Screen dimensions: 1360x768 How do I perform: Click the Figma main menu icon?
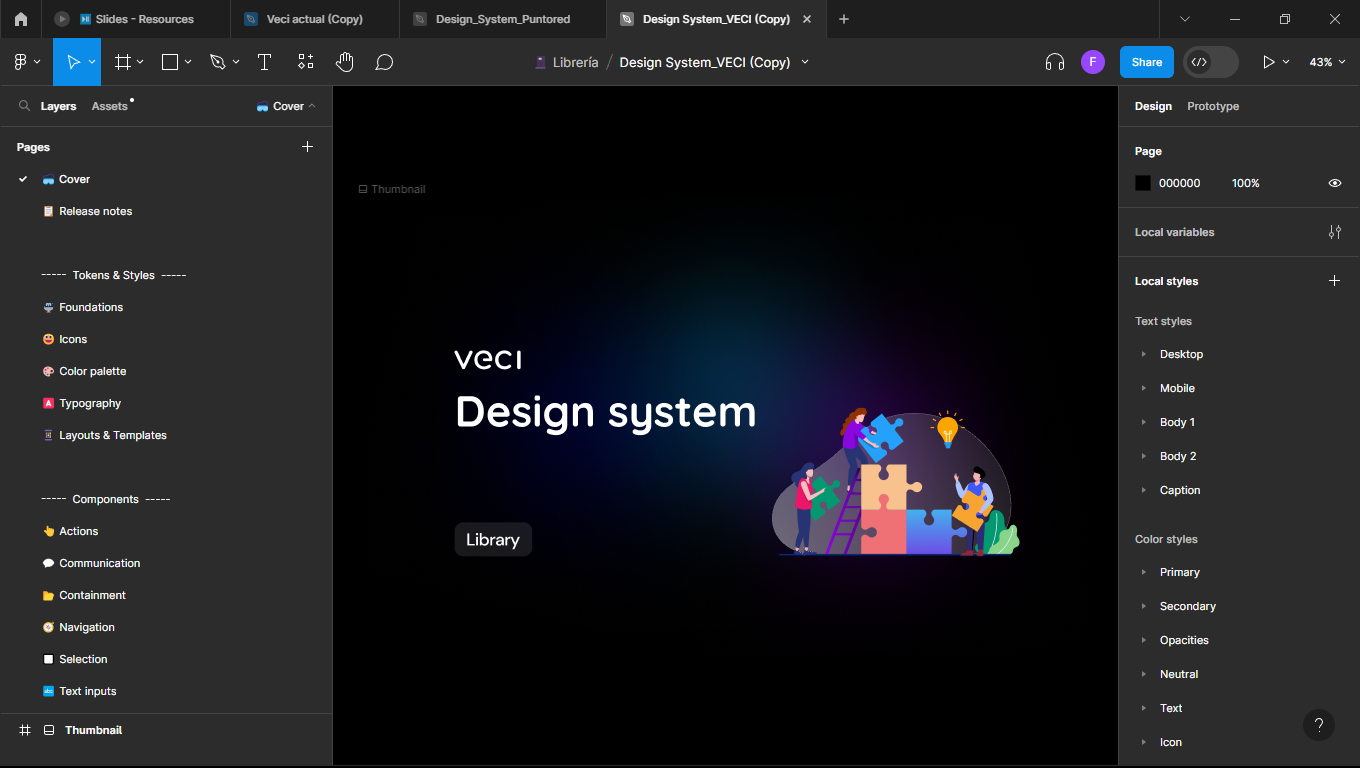point(20,62)
